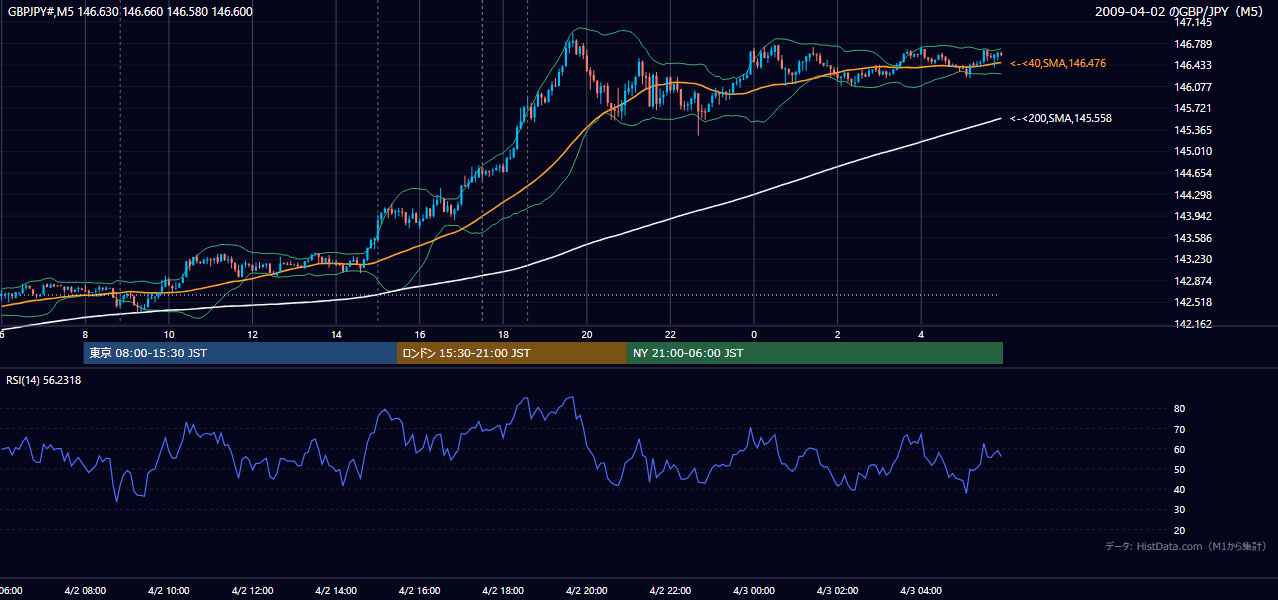The image size is (1278, 600).
Task: Select the 200 SMA 145.558 label
Action: click(1060, 118)
